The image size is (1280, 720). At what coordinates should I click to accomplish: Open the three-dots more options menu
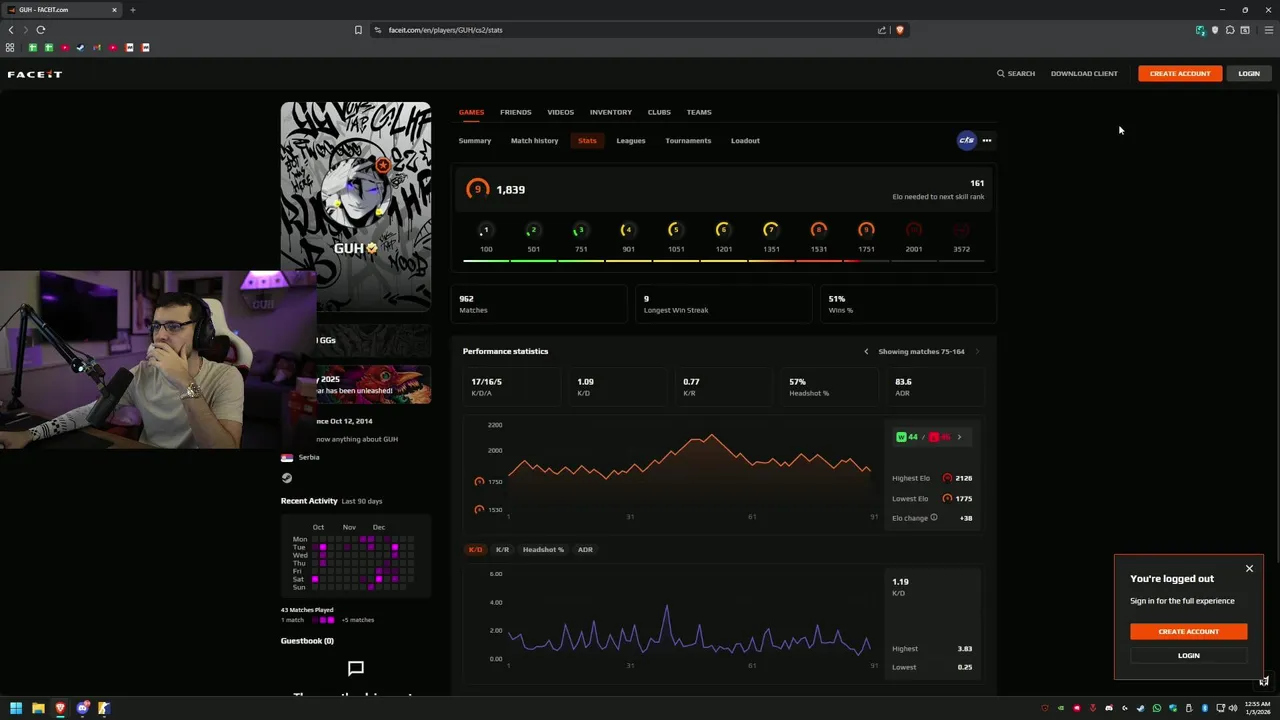pos(987,140)
